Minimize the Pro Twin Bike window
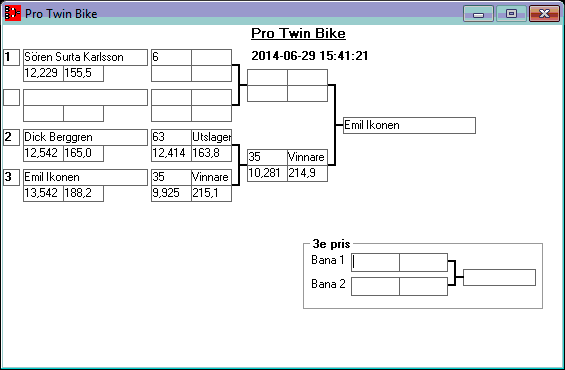 tap(478, 14)
